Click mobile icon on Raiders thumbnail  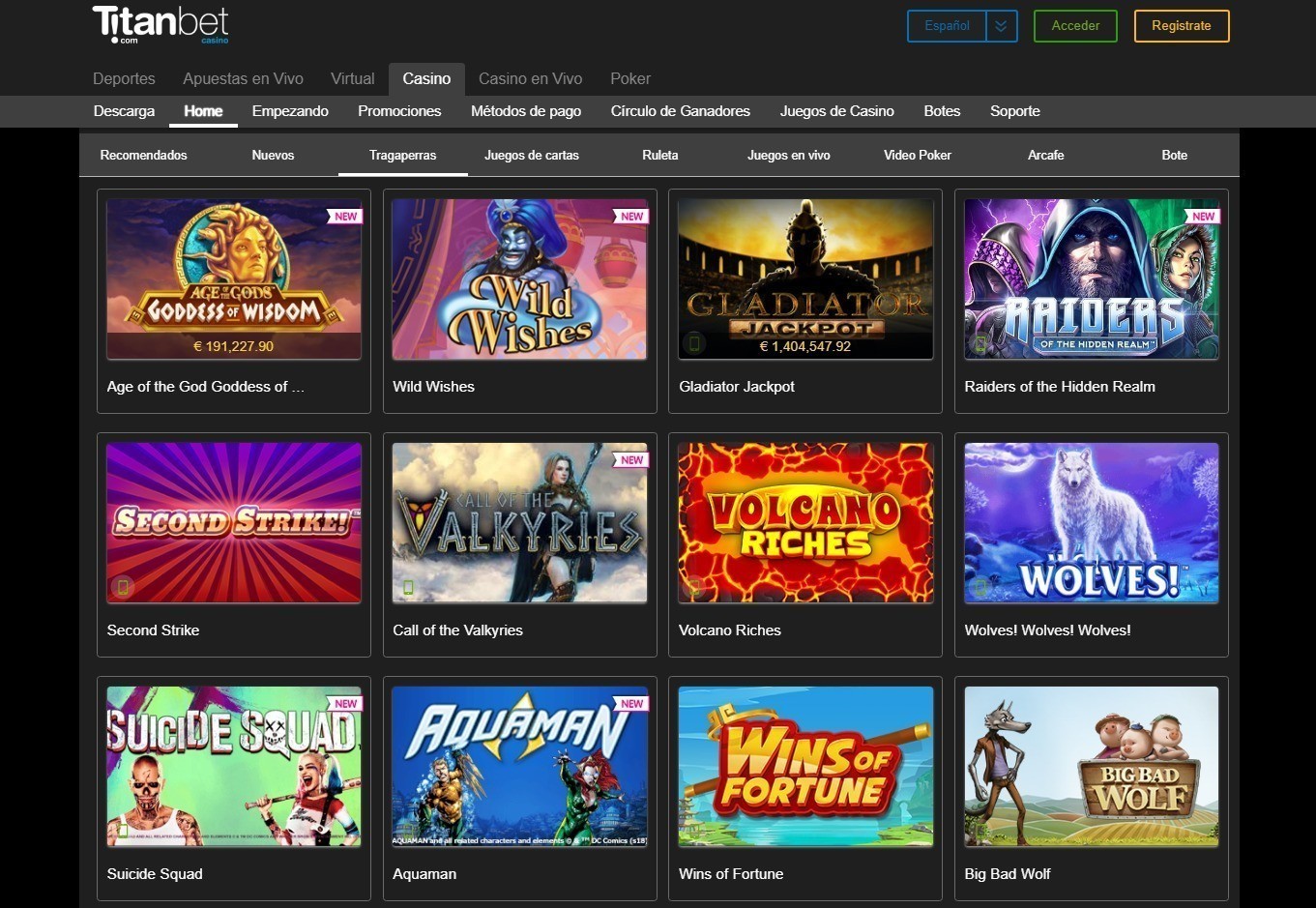pos(980,342)
